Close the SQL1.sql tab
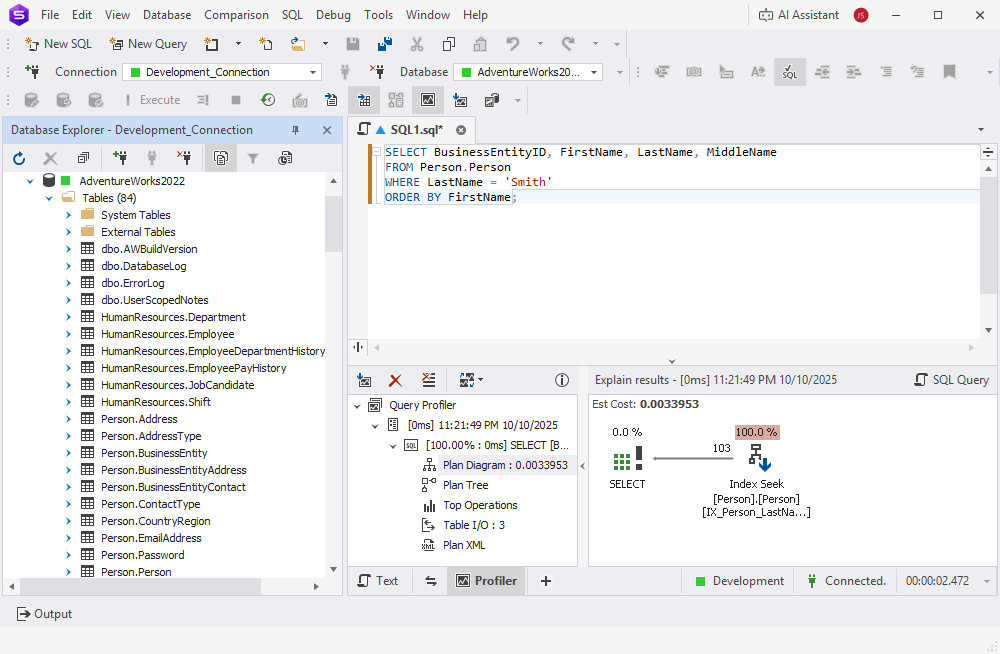 [x=460, y=130]
